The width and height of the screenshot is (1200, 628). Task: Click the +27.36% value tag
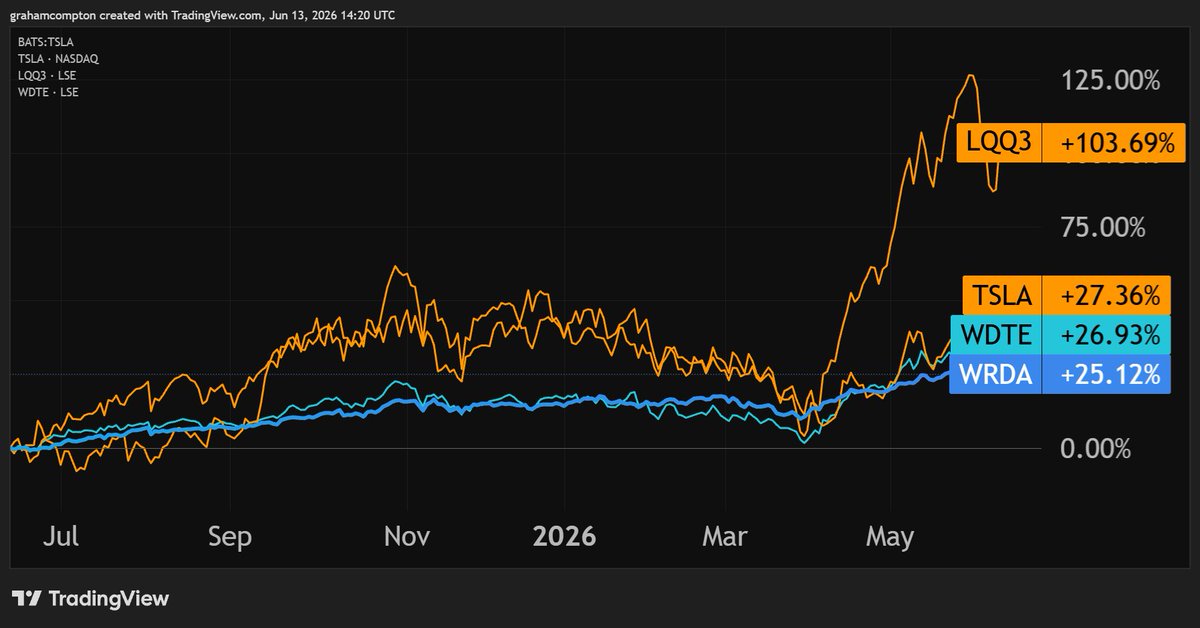pyautogui.click(x=1107, y=295)
